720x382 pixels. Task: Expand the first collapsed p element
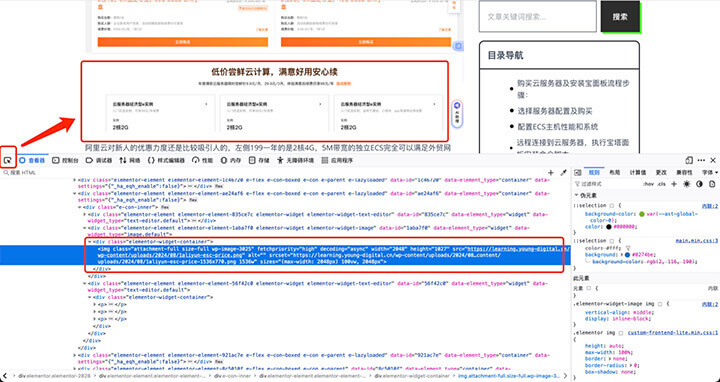click(95, 305)
